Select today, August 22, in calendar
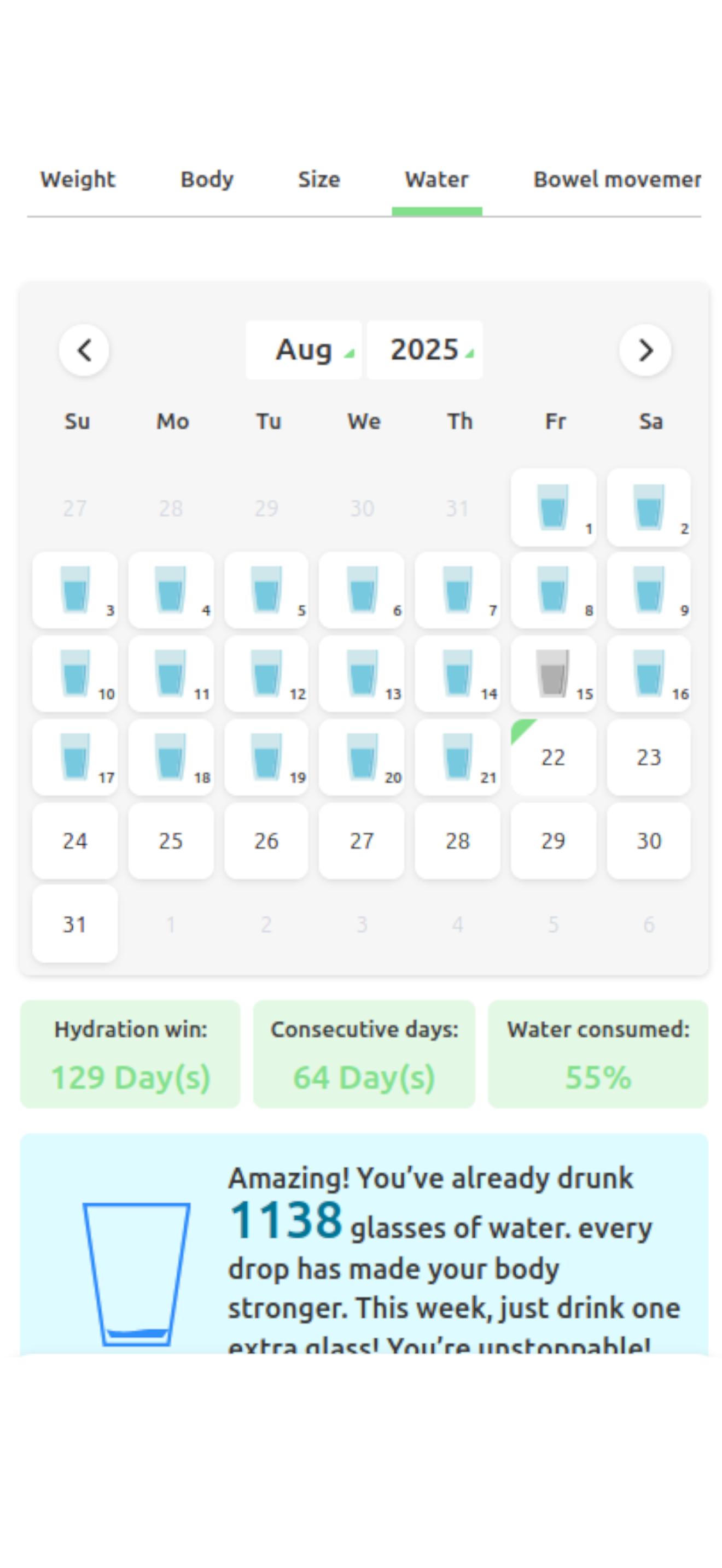Image resolution: width=722 pixels, height=1568 pixels. click(553, 757)
